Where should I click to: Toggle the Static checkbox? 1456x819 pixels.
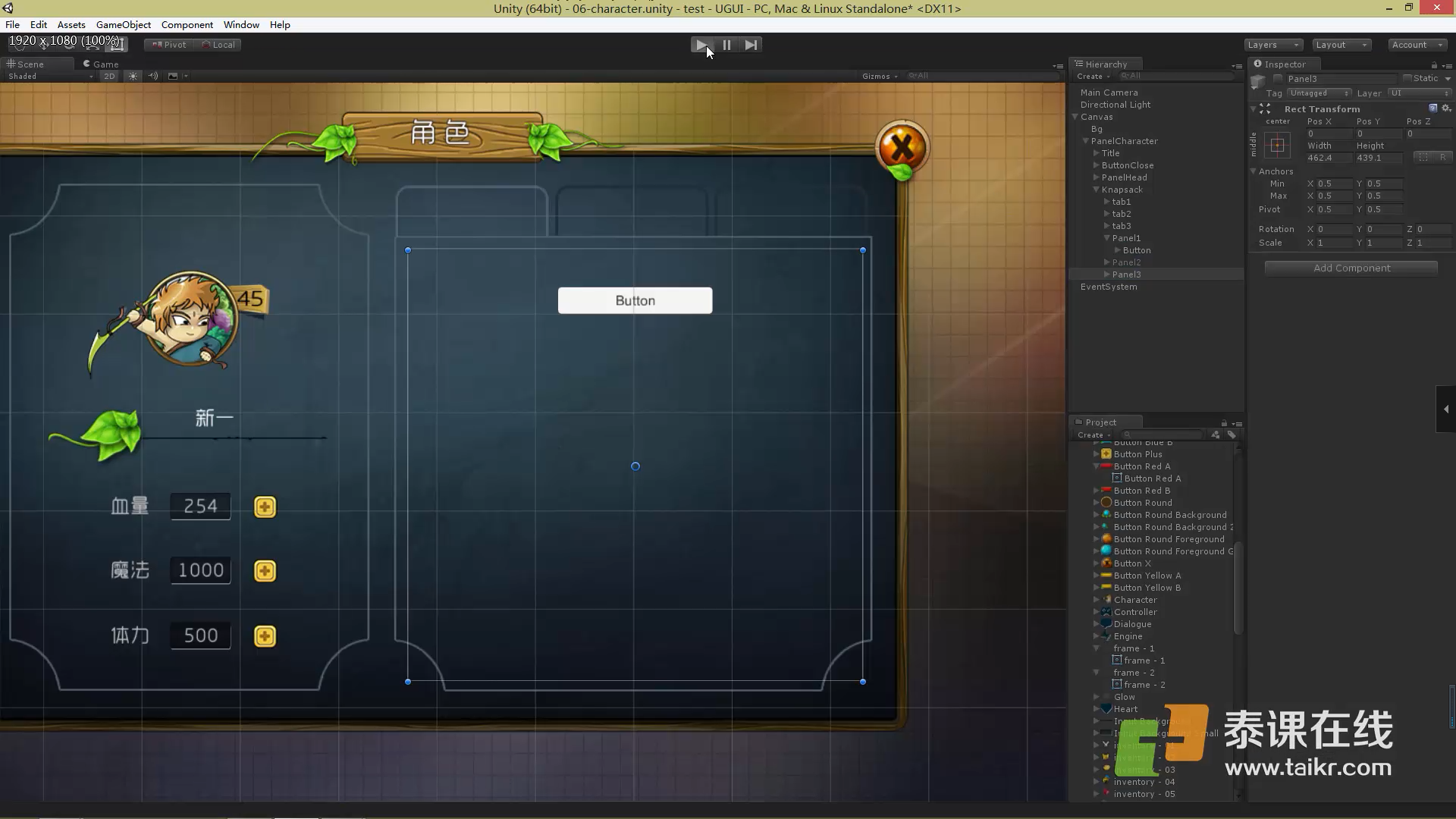pyautogui.click(x=1407, y=78)
